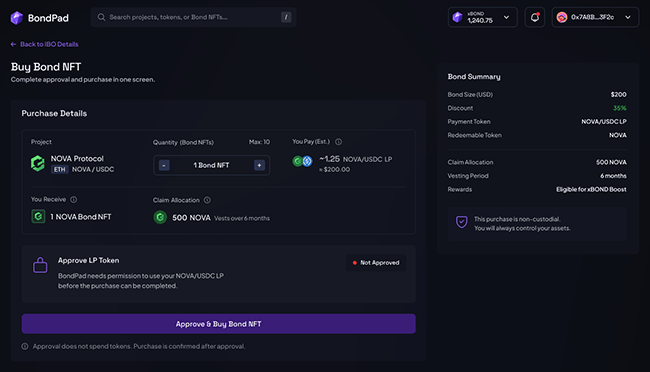Click the NOVA redeemable token value
Screen dimensions: 650x372
point(618,135)
